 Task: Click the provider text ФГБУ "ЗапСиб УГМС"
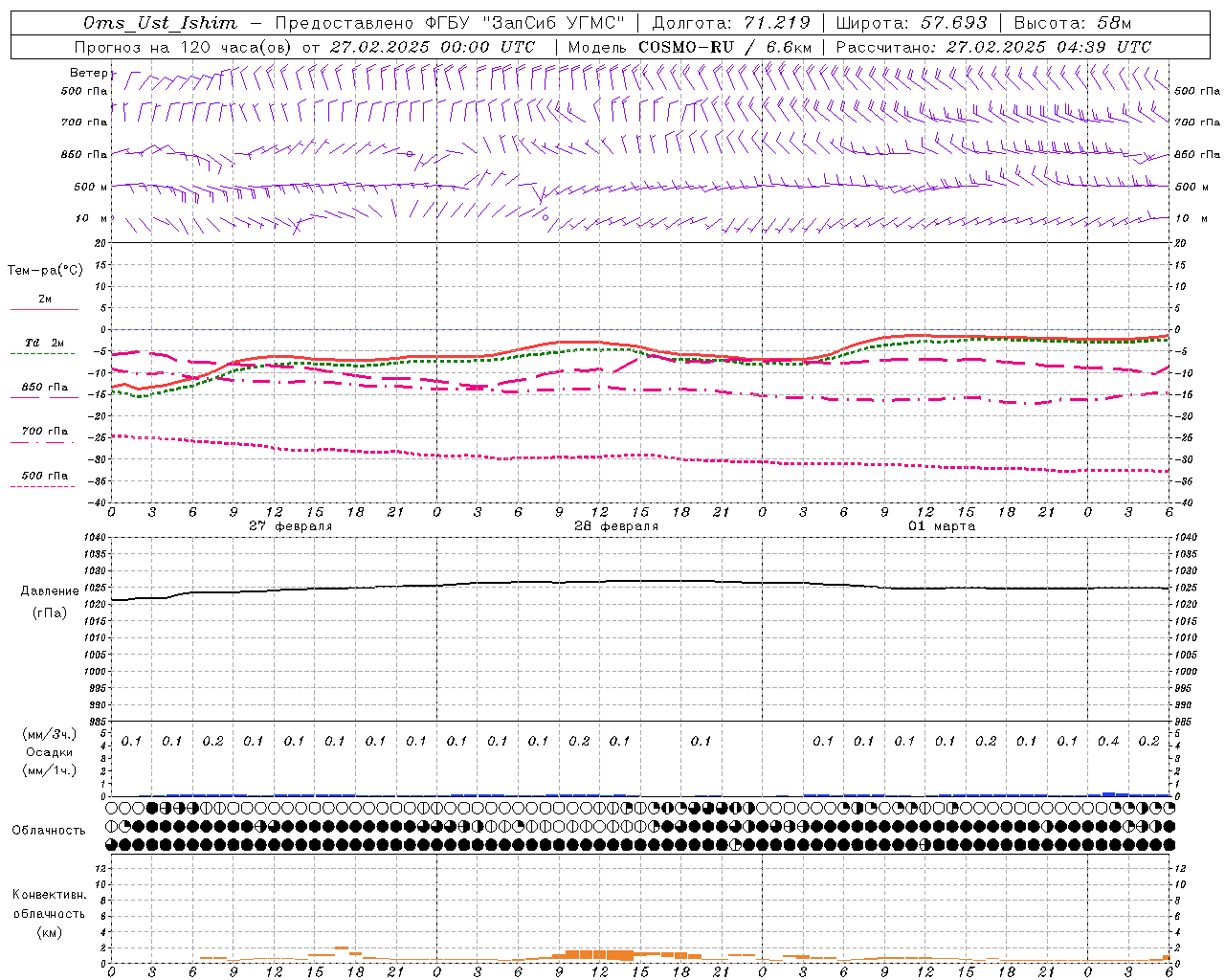(x=524, y=23)
